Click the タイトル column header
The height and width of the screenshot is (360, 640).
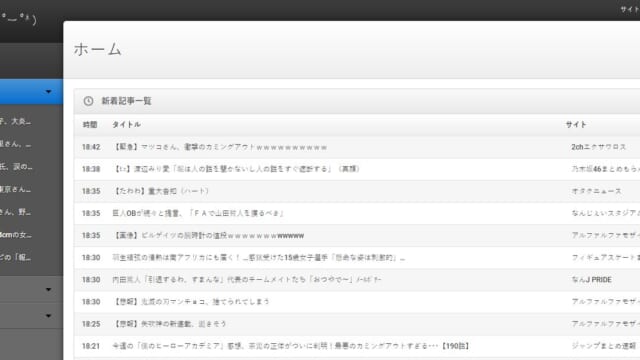point(127,125)
